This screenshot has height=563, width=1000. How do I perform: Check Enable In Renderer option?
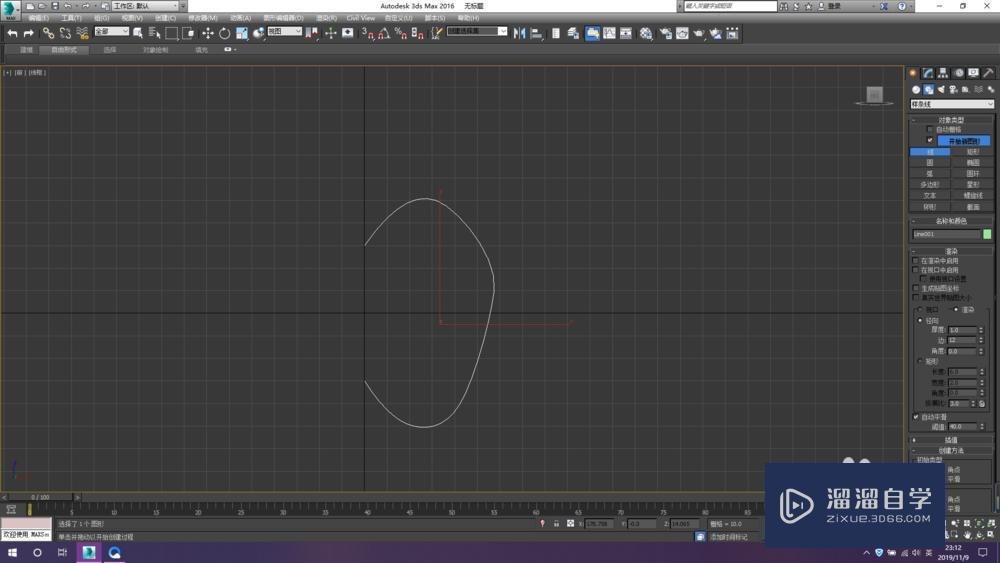point(916,261)
